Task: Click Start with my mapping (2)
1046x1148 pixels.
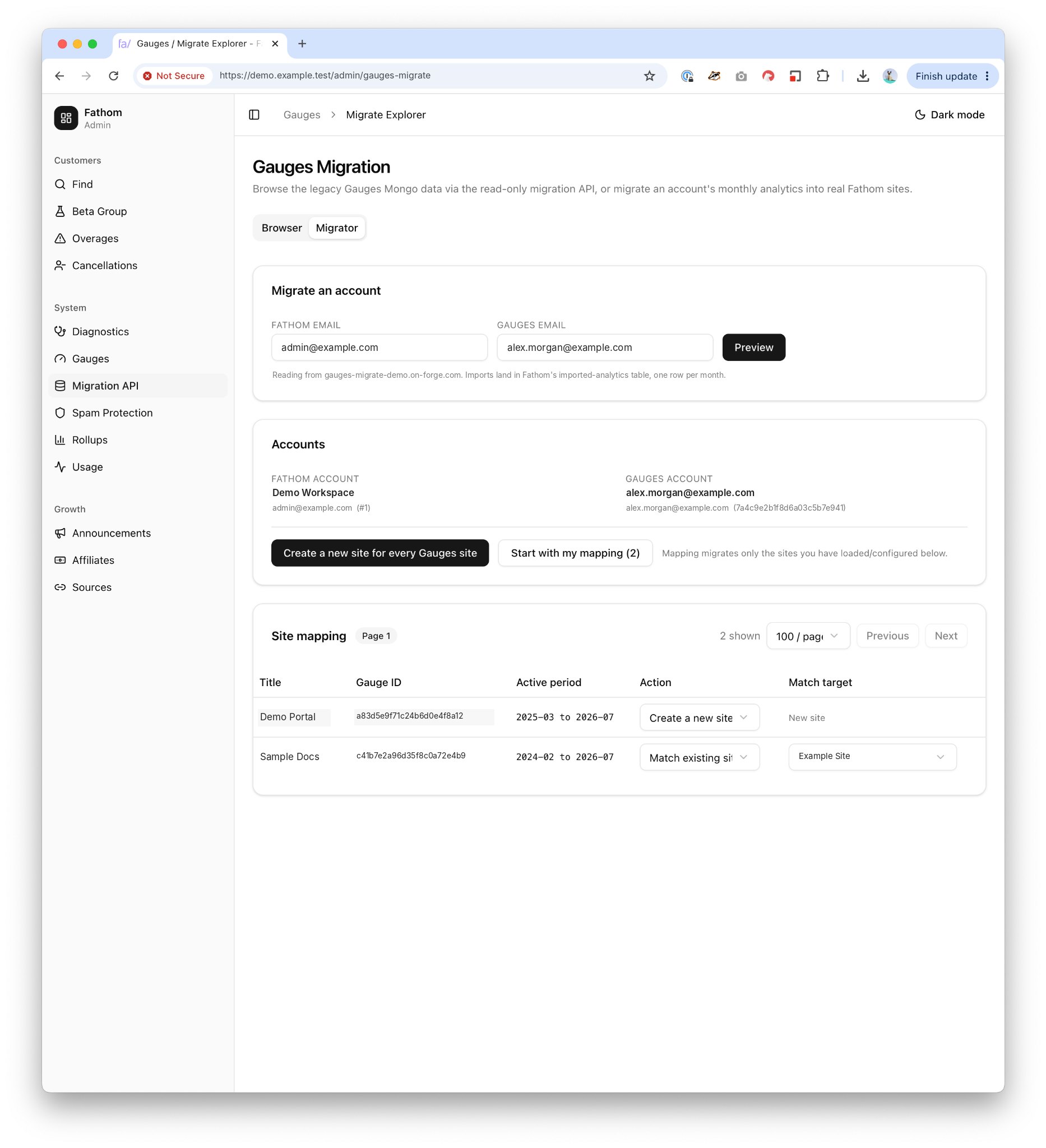Action: tap(575, 553)
